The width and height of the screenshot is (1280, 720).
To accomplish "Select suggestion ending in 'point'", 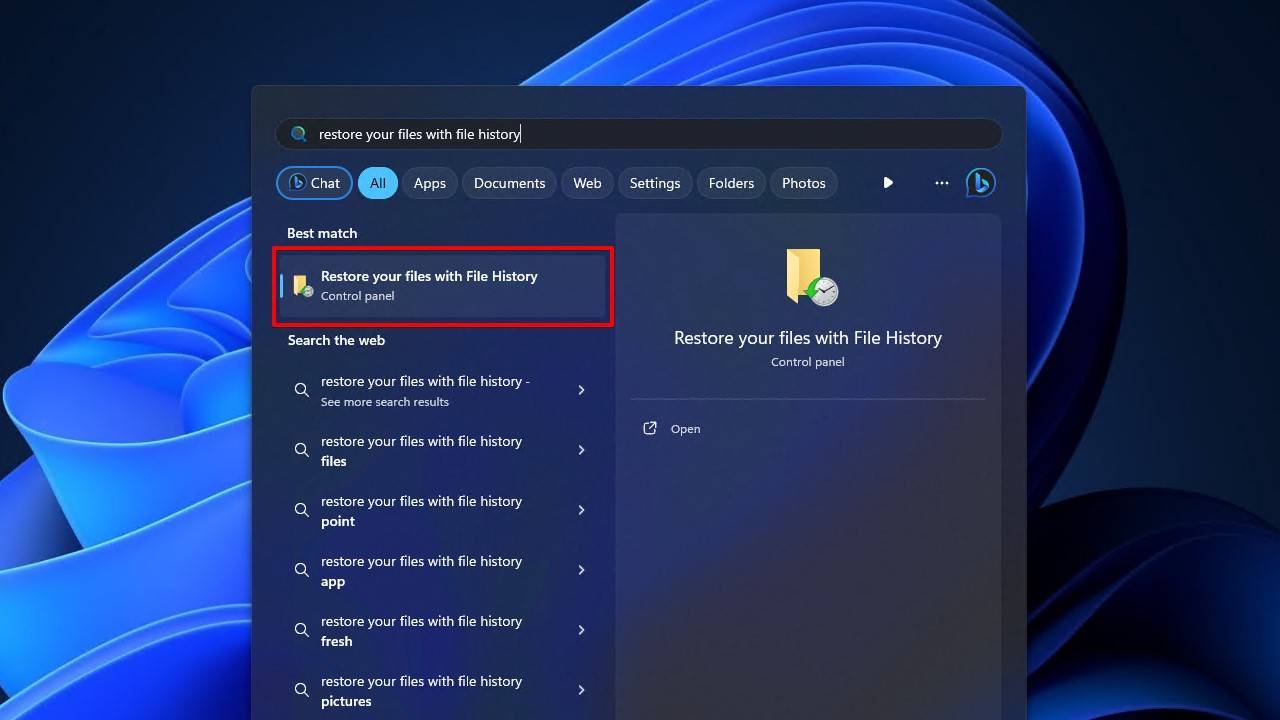I will pyautogui.click(x=443, y=510).
